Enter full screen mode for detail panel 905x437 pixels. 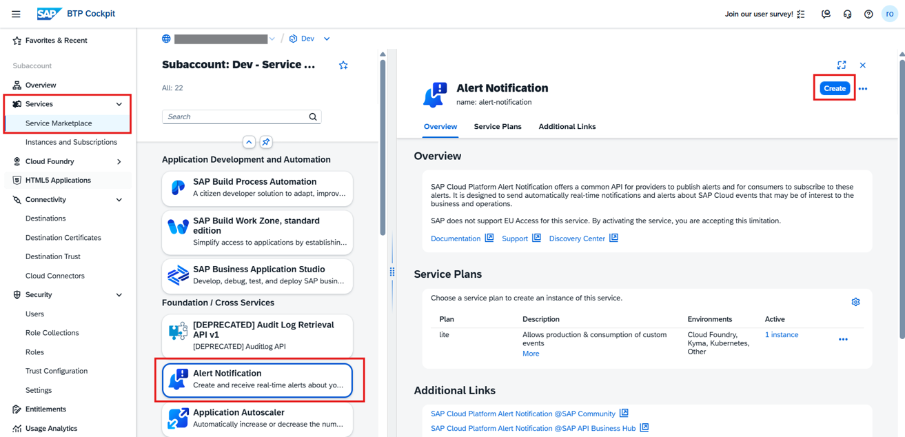coord(842,65)
